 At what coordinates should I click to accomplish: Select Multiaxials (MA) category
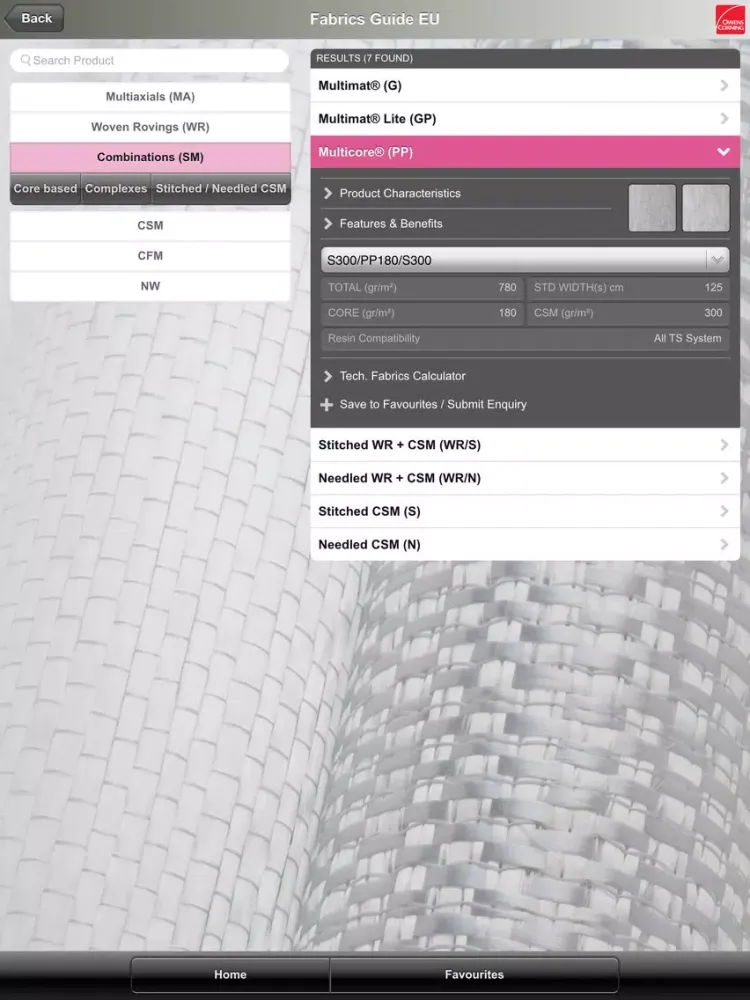pyautogui.click(x=150, y=97)
